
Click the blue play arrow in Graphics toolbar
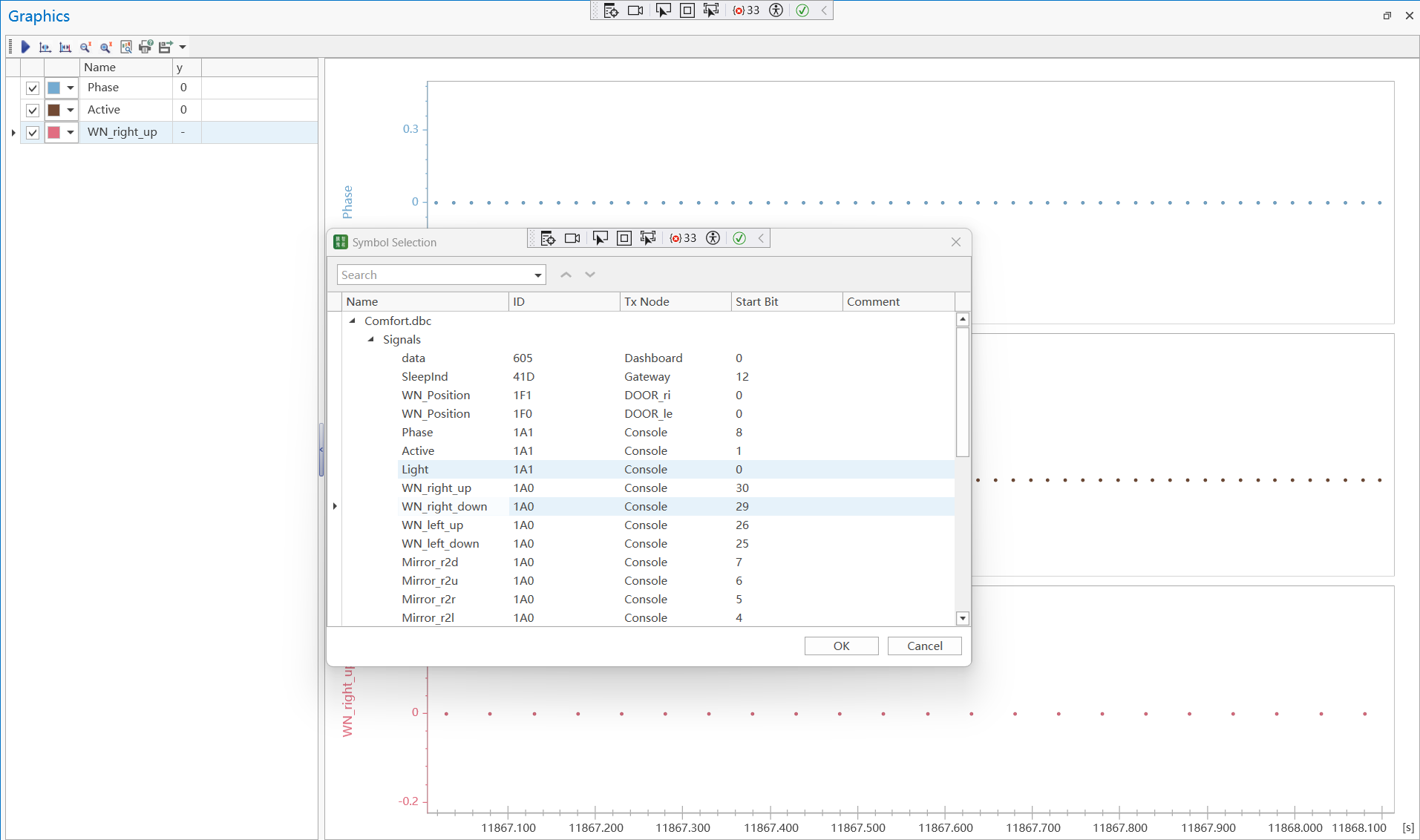25,47
